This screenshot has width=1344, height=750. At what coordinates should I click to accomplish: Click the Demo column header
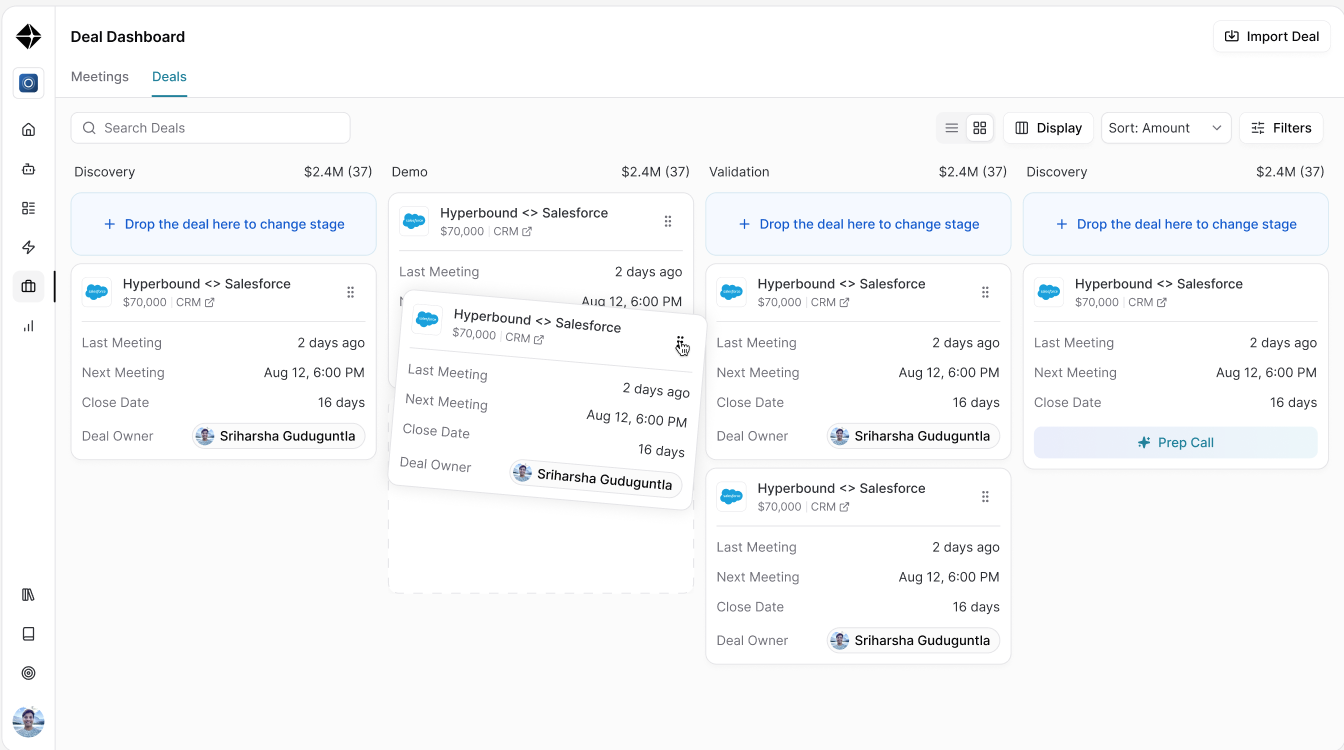click(410, 172)
